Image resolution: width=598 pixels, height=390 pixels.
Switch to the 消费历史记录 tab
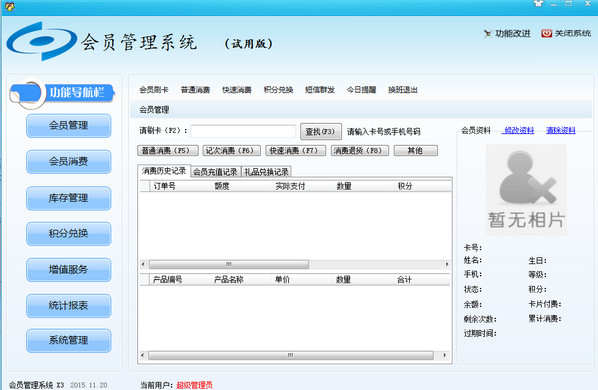pos(164,171)
